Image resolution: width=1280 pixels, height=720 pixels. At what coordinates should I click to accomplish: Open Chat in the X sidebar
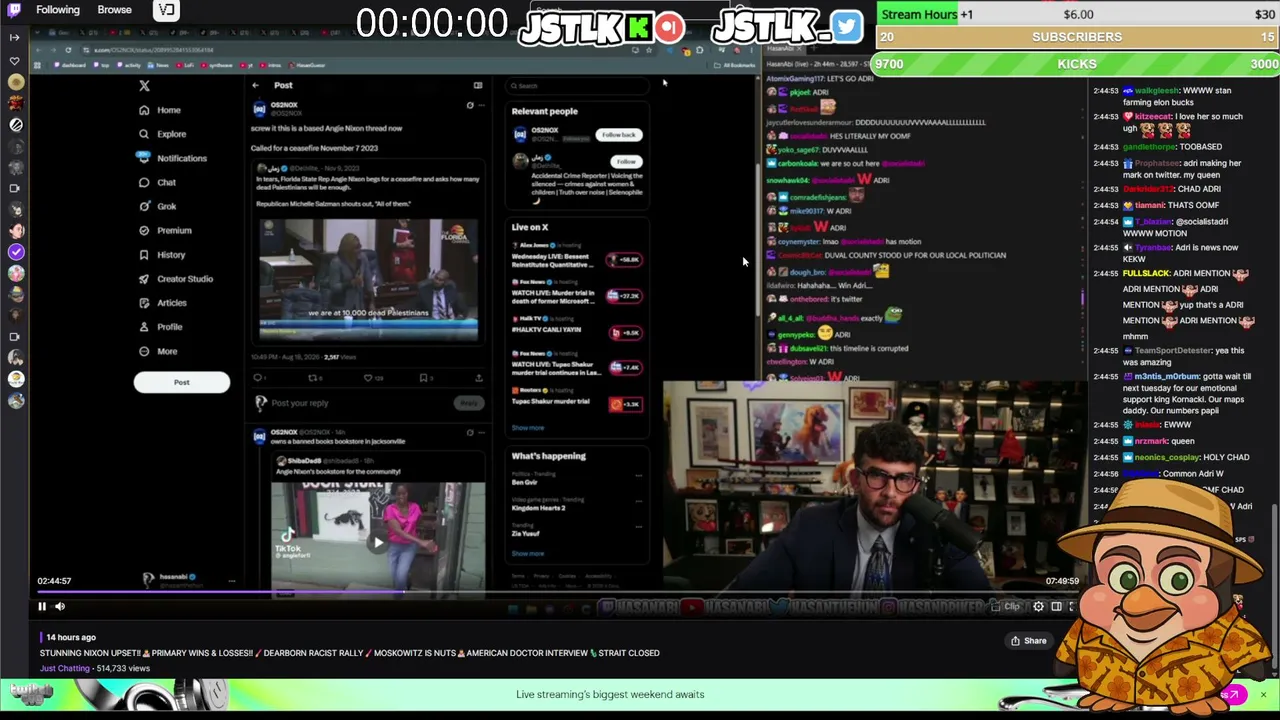[158, 182]
